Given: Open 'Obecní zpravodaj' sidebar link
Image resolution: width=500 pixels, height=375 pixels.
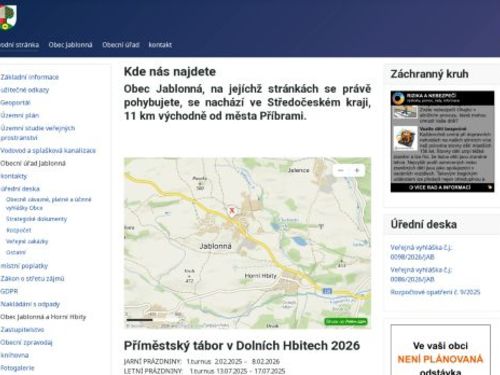Looking at the screenshot, I should tap(26, 342).
